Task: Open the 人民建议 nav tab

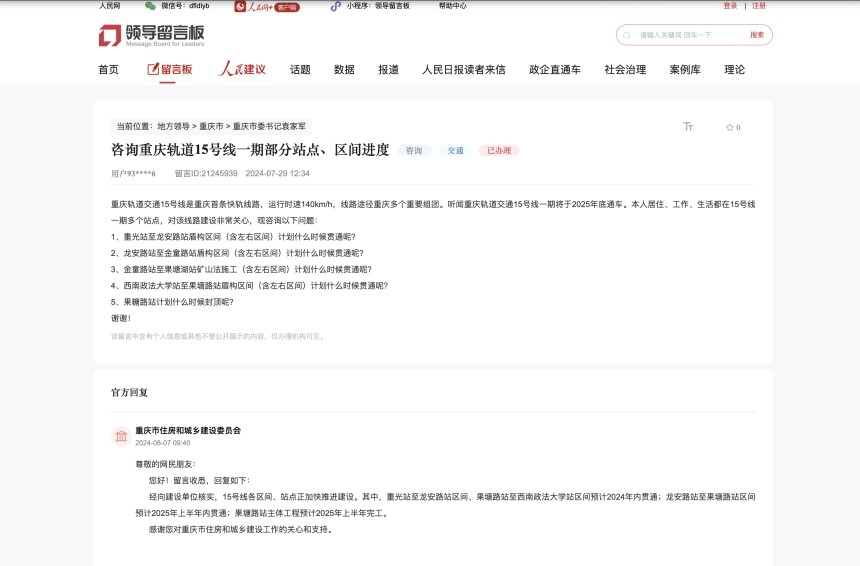Action: pos(242,69)
